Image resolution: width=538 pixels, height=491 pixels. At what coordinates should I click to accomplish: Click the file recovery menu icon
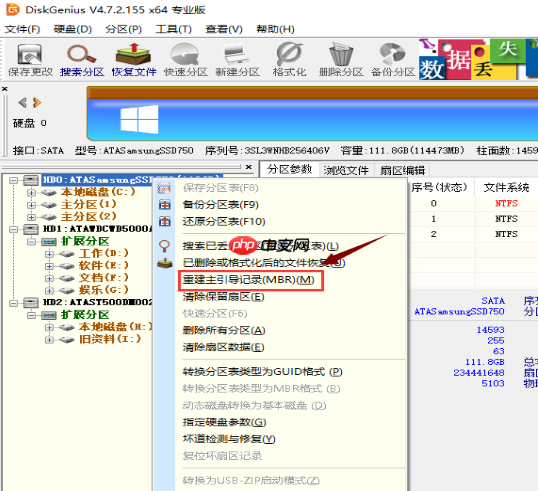[x=165, y=263]
